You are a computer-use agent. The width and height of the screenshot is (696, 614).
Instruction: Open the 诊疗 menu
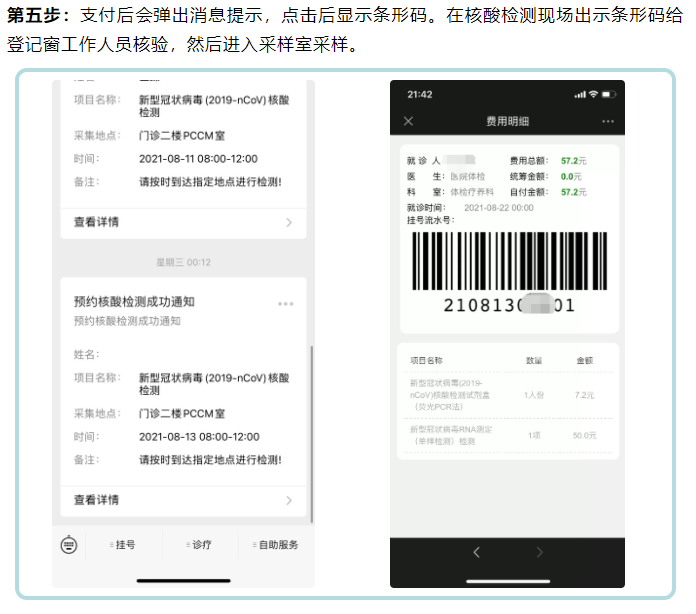point(199,545)
